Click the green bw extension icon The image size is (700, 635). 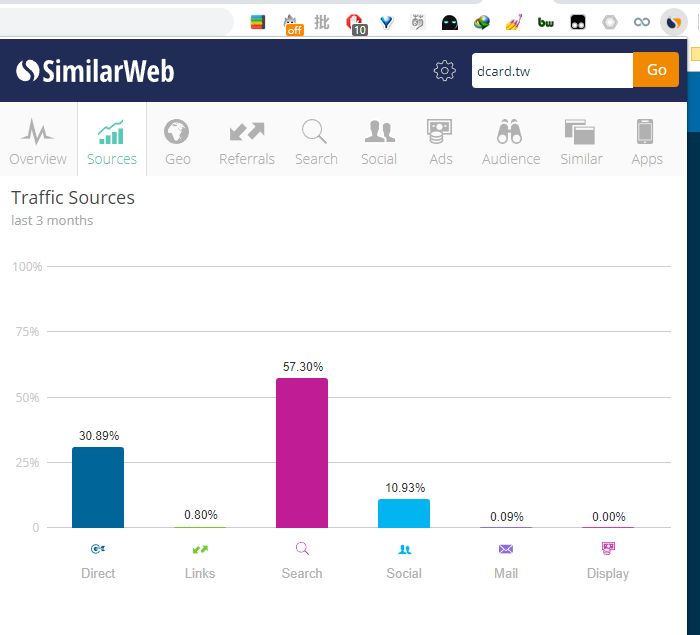(x=545, y=22)
